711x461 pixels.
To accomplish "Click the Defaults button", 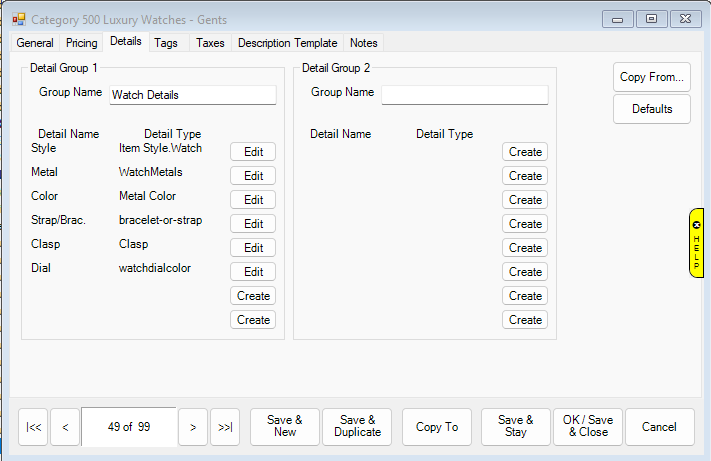I will pos(651,109).
